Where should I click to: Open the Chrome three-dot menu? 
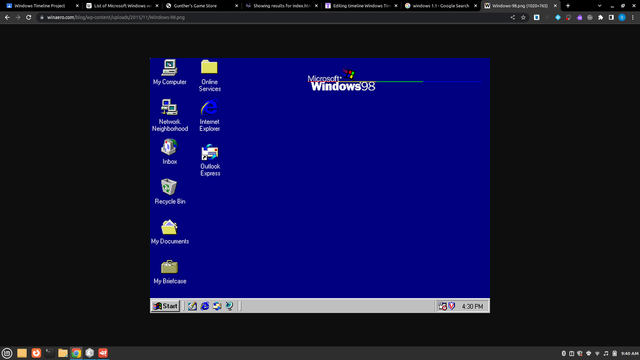pos(633,18)
